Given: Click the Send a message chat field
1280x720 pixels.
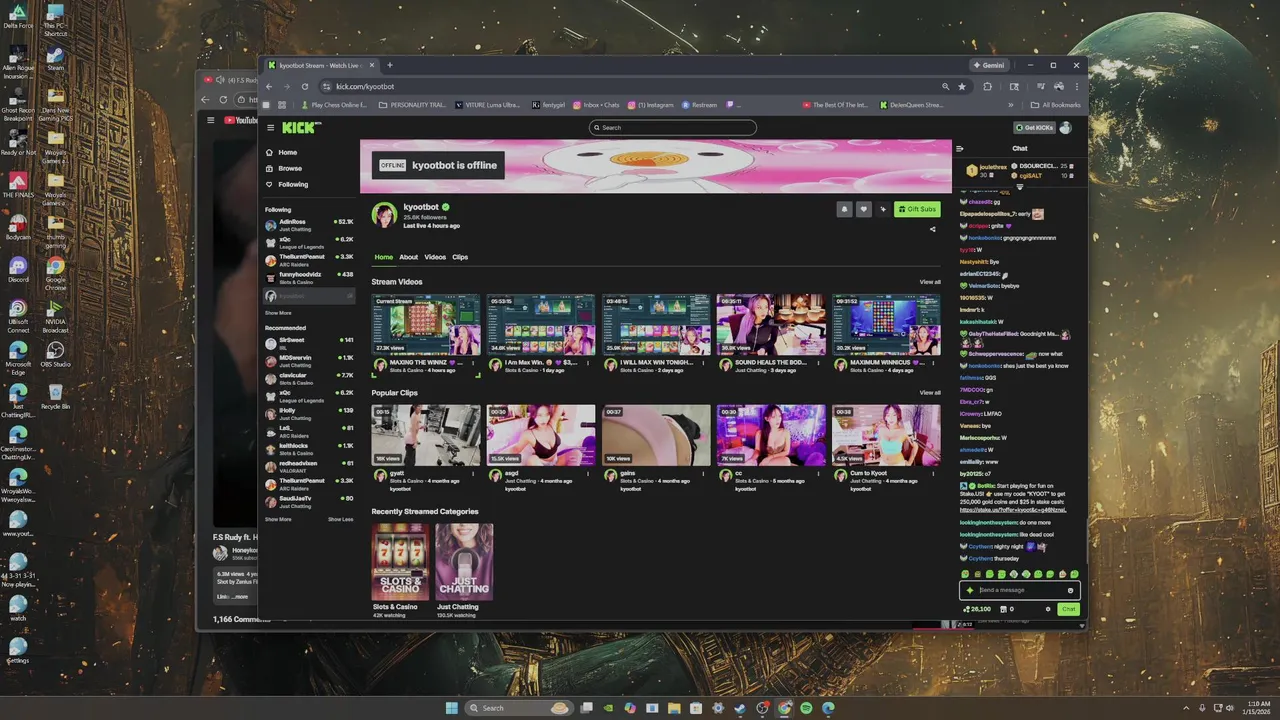Looking at the screenshot, I should (x=1018, y=590).
